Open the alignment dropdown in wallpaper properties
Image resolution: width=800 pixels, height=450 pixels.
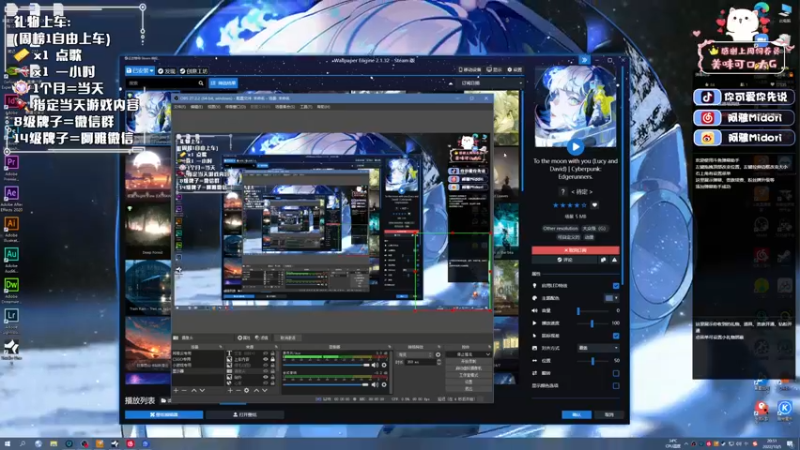point(598,348)
